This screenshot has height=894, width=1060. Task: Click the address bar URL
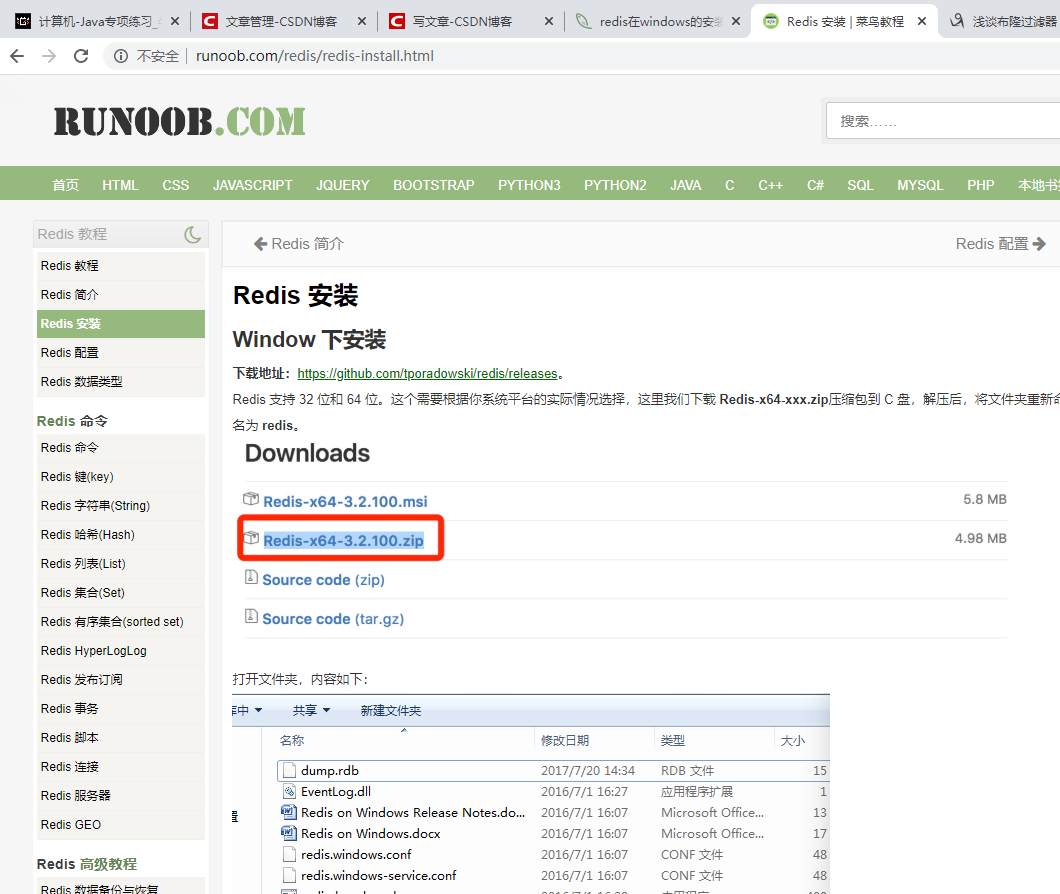click(315, 56)
